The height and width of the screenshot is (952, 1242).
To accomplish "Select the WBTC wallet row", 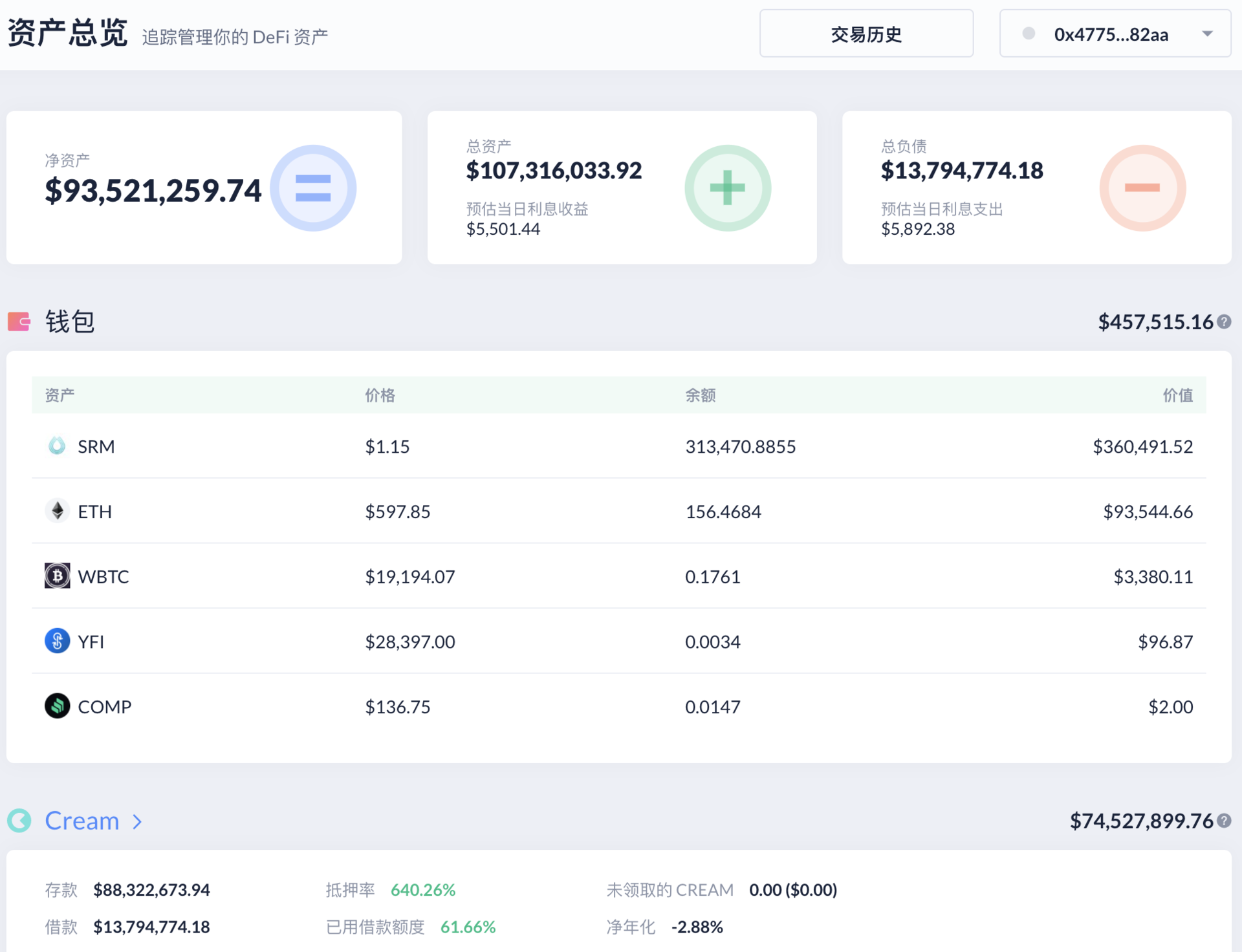I will (x=618, y=576).
